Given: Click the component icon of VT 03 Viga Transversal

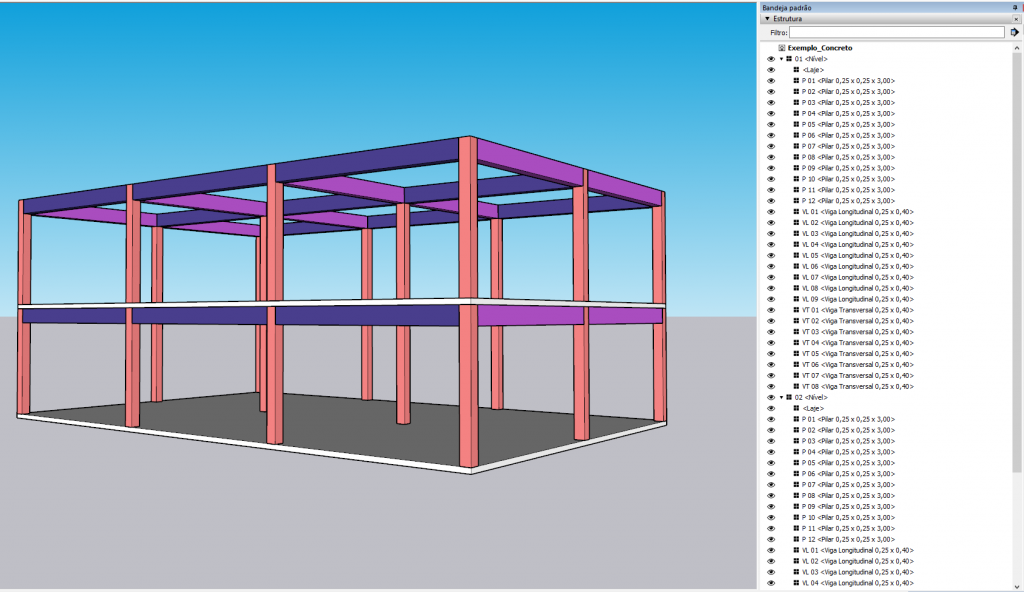Looking at the screenshot, I should [x=796, y=332].
